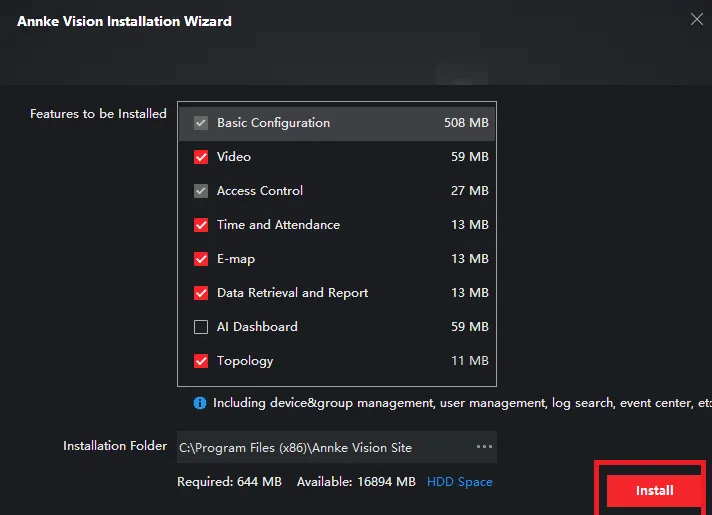The image size is (712, 515).
Task: Select the E-map label
Action: (x=236, y=259)
